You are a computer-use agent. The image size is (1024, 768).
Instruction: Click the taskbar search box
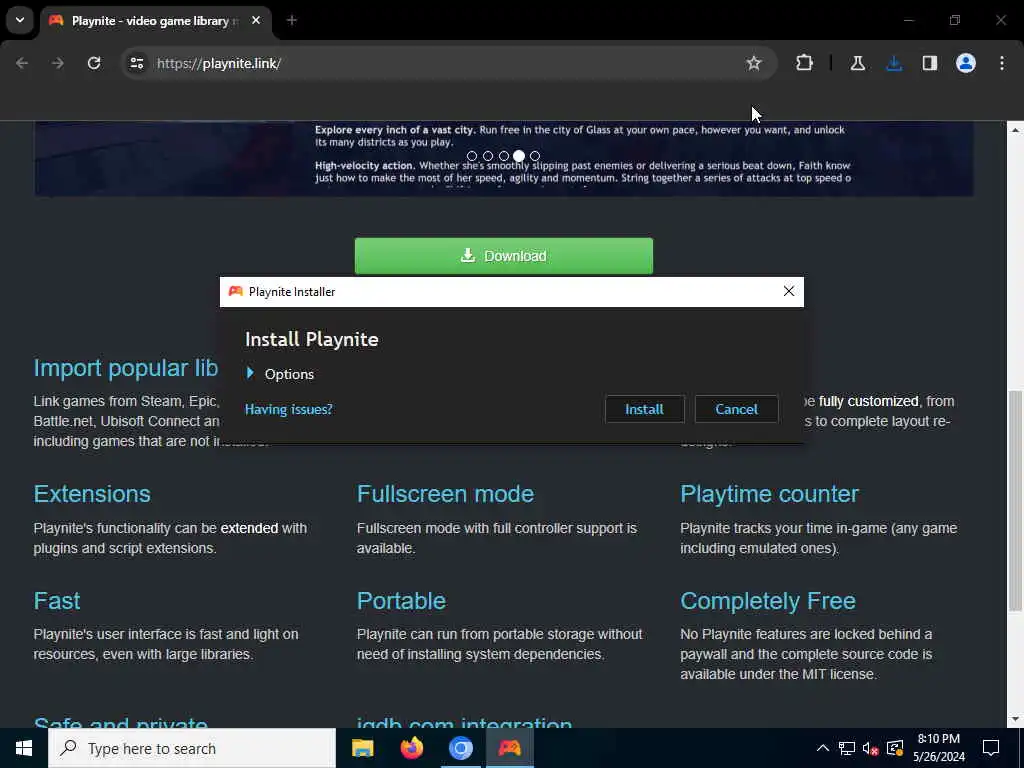click(x=192, y=748)
